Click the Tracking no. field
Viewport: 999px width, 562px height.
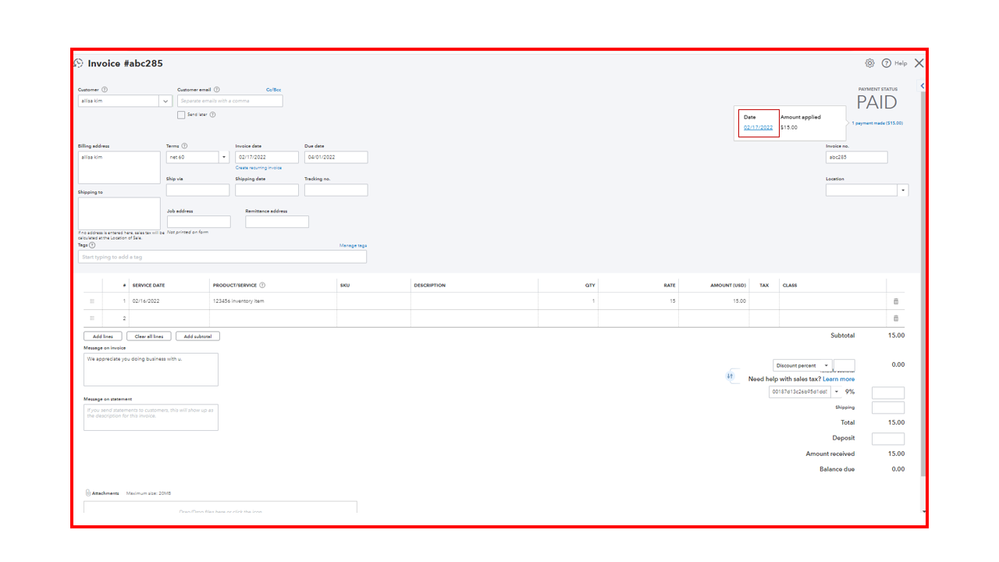[x=336, y=191]
